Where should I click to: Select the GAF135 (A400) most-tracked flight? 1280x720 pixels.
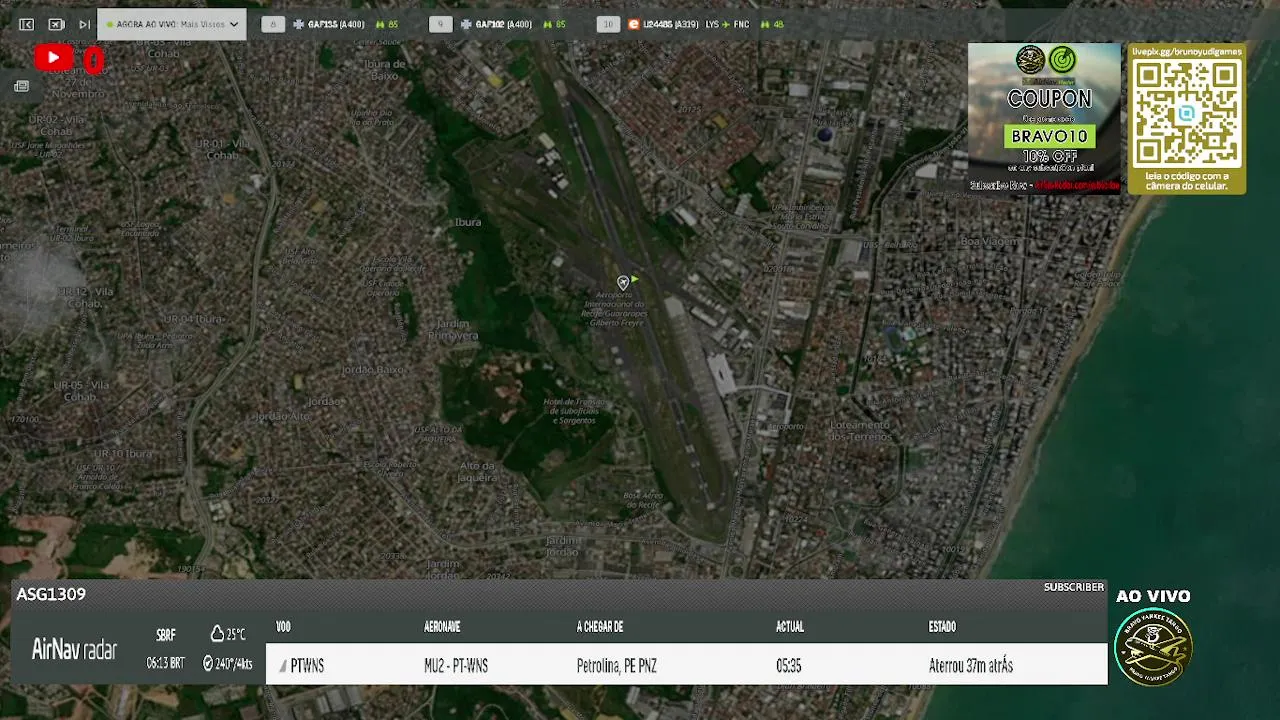coord(335,24)
